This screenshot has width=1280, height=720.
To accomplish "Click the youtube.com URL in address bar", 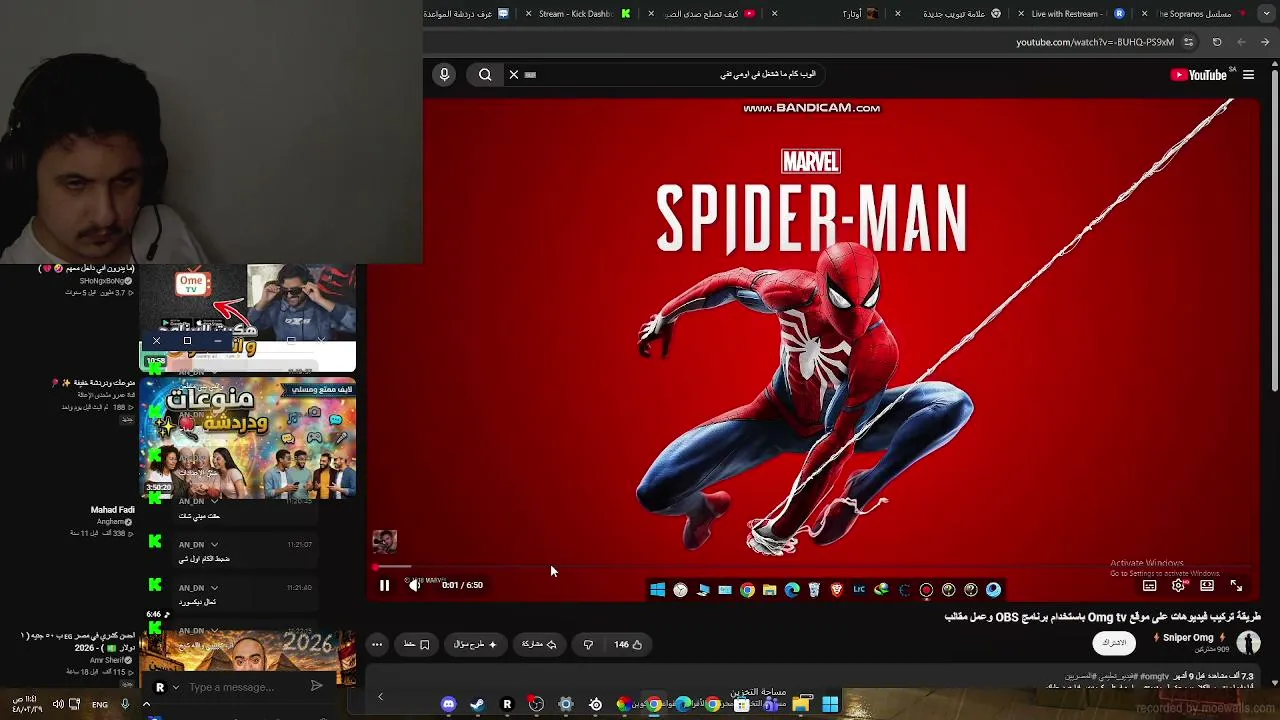I will [1095, 42].
